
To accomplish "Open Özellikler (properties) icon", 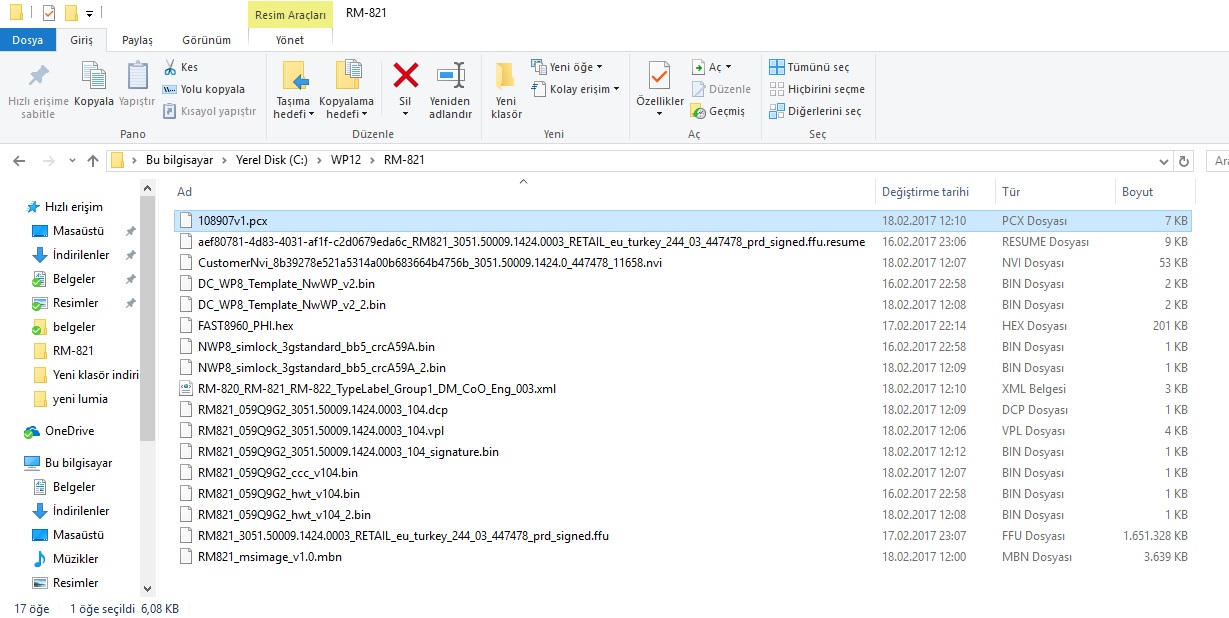I will pyautogui.click(x=660, y=76).
